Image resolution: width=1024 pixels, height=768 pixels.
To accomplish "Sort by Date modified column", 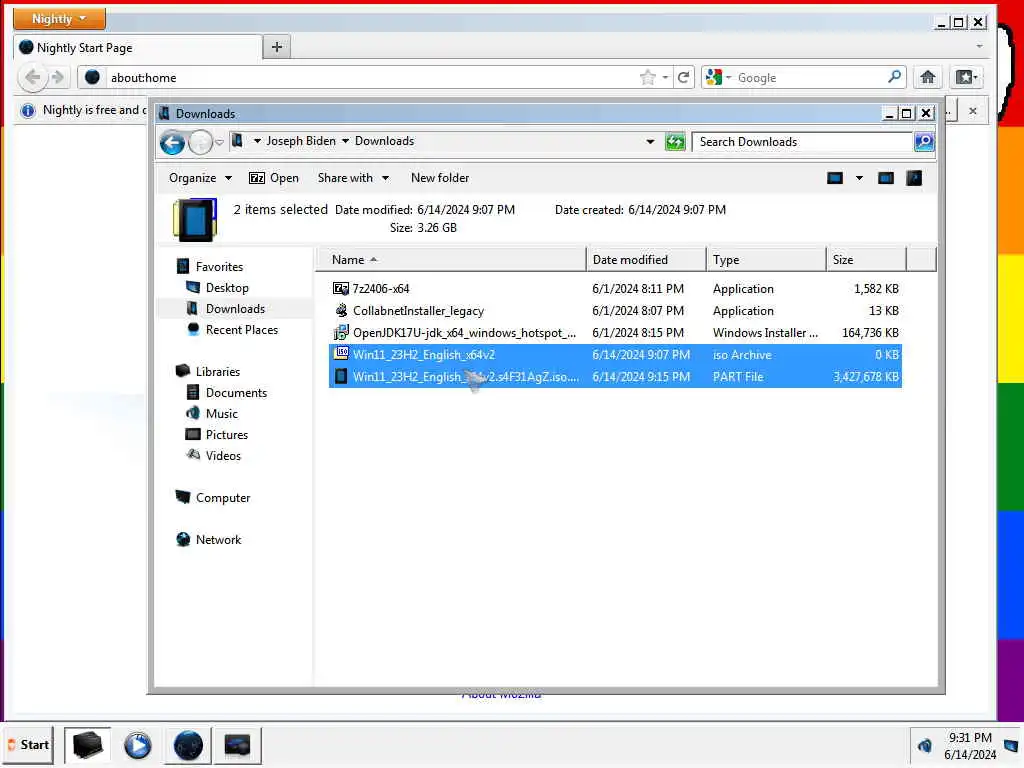I will coord(646,260).
